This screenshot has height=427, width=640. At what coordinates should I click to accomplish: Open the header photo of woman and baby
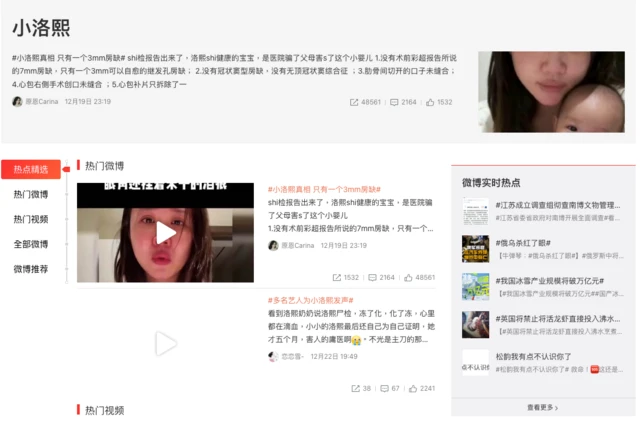(x=551, y=92)
